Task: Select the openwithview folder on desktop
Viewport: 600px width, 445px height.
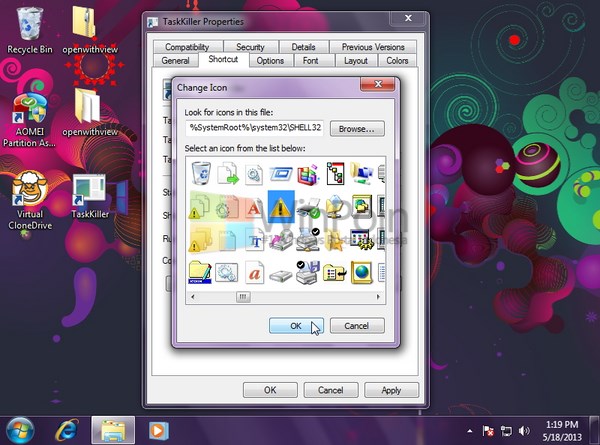Action: [90, 113]
